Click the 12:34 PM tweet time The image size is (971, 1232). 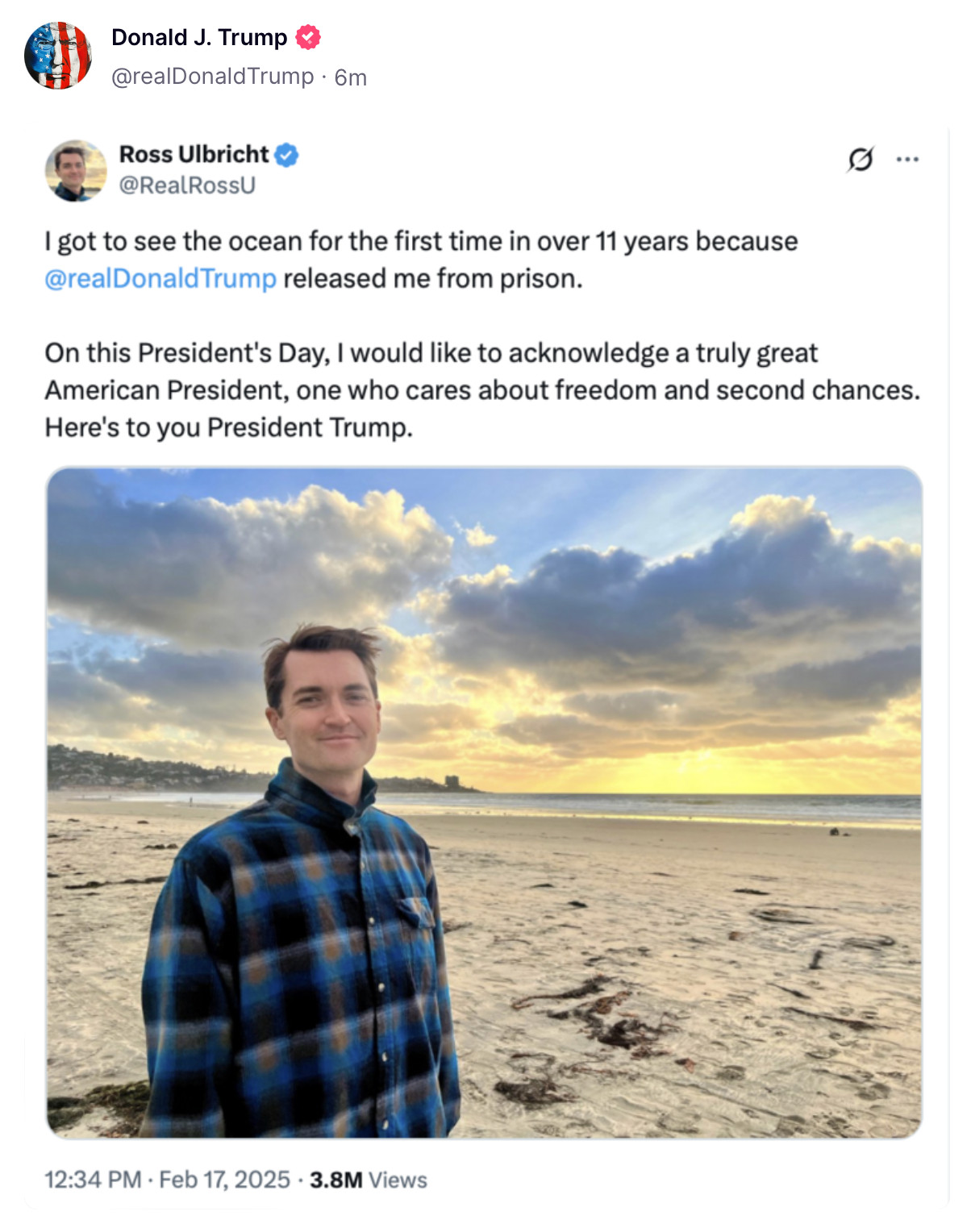coord(93,1180)
